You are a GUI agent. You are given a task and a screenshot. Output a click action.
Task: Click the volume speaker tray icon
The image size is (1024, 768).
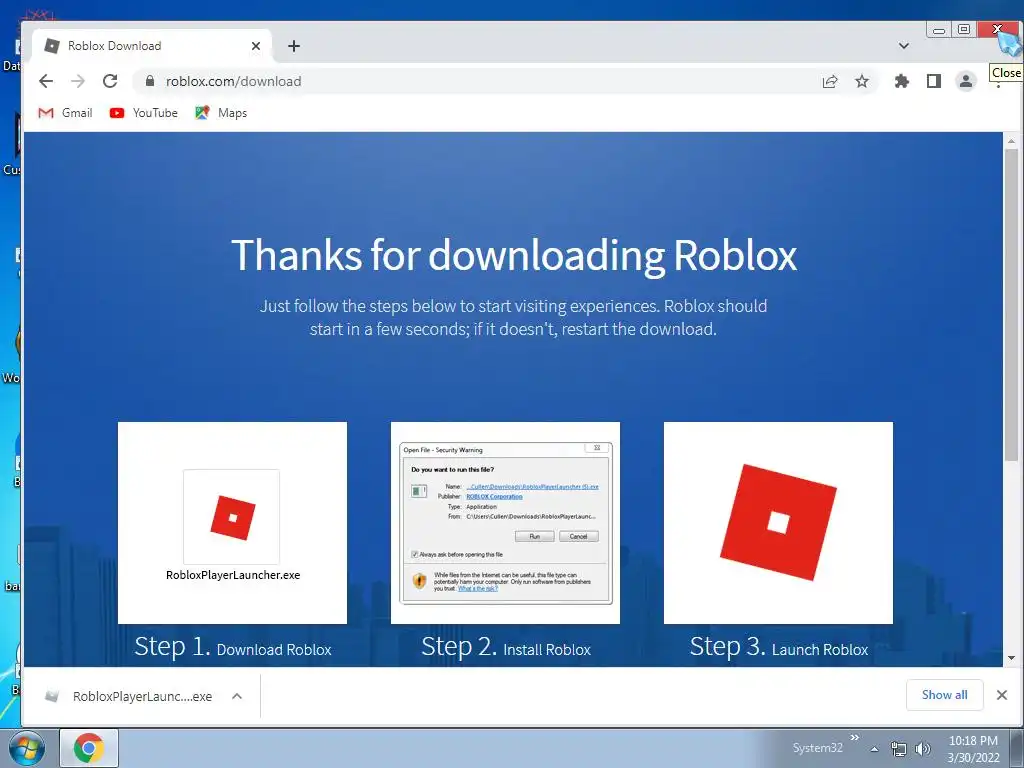922,749
